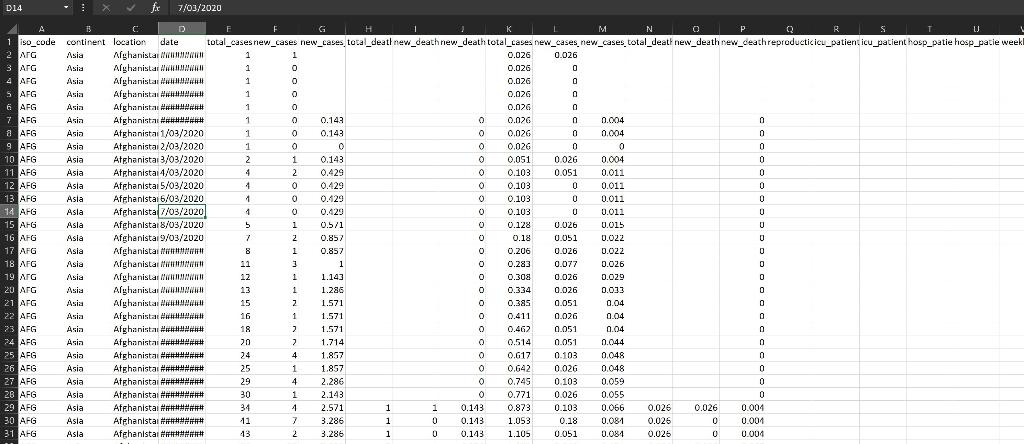Click value 3.286 in row 31 column G
This screenshot has width=1024, height=444.
[x=322, y=434]
